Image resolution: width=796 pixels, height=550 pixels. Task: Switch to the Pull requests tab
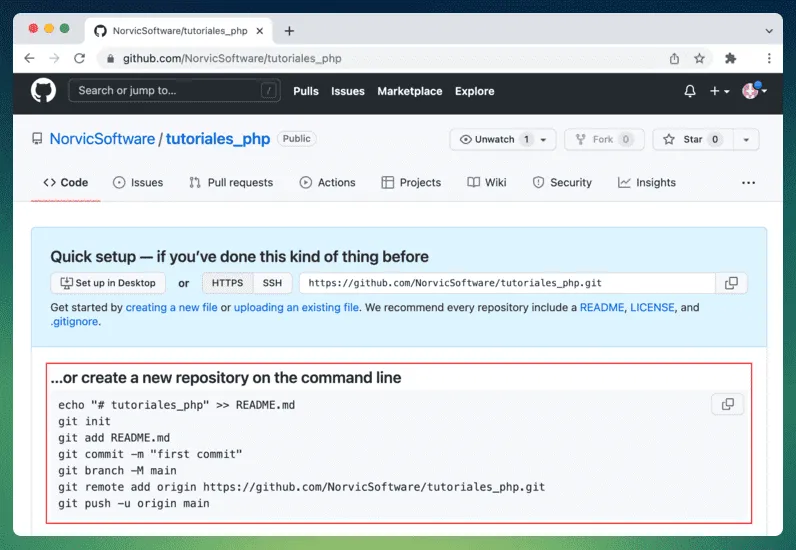(231, 182)
